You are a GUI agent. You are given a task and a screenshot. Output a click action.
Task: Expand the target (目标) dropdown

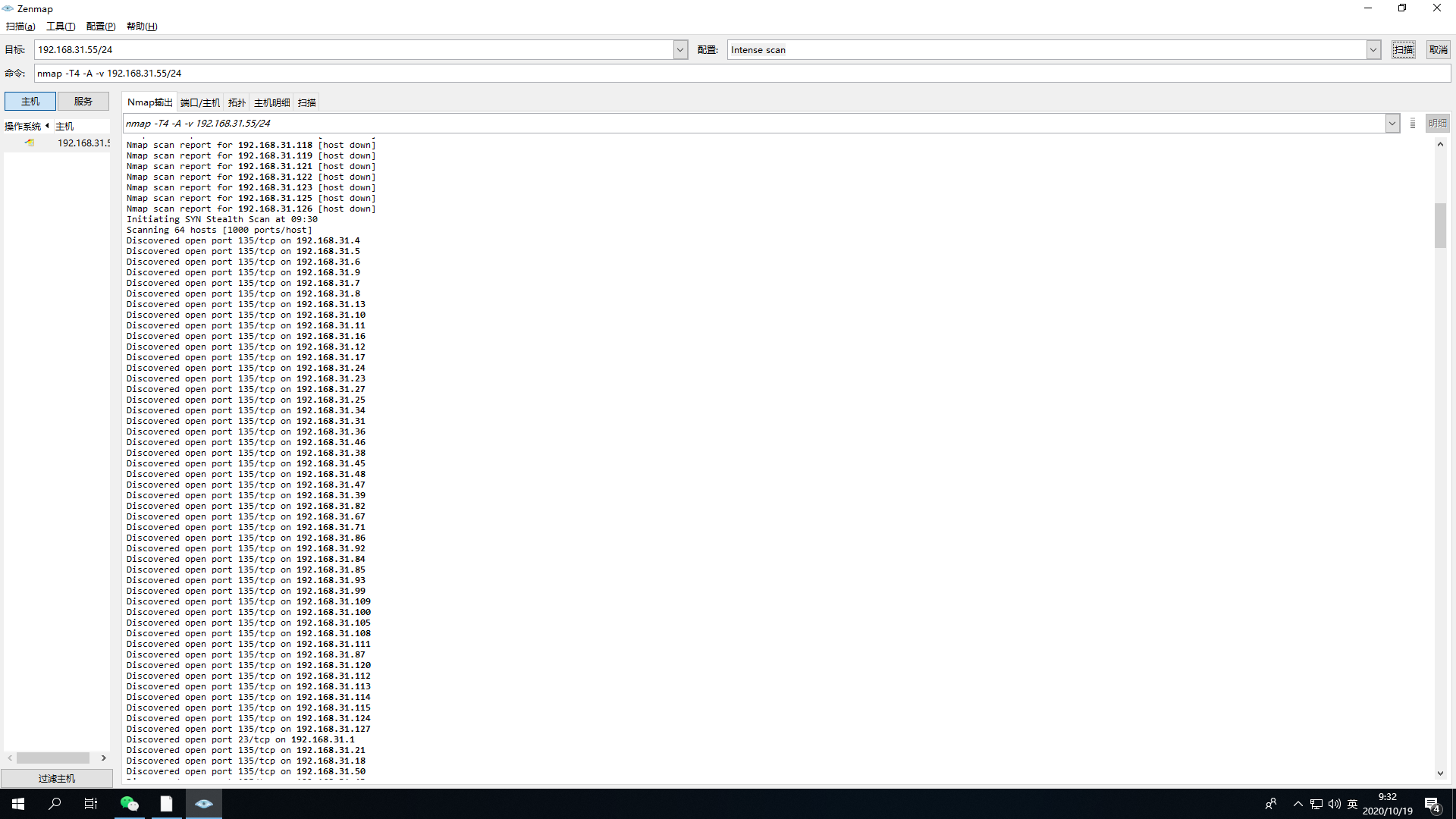[680, 50]
